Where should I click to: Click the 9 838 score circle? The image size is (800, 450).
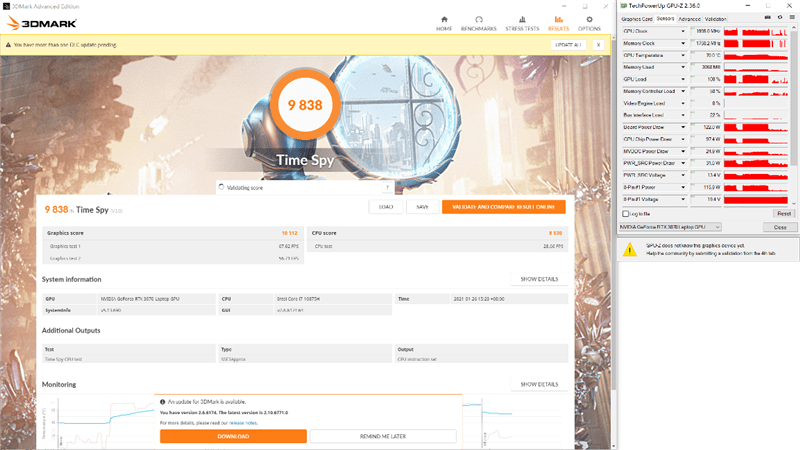click(305, 105)
